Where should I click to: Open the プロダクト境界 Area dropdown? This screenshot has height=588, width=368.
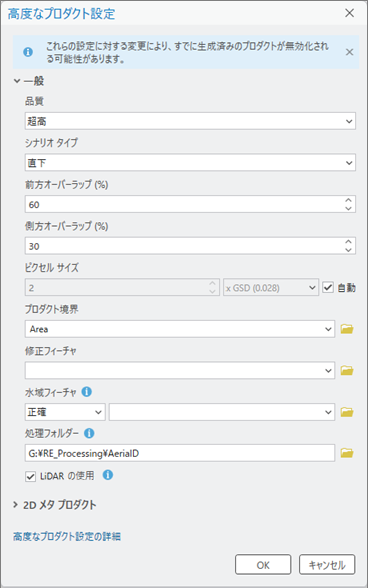click(x=180, y=329)
